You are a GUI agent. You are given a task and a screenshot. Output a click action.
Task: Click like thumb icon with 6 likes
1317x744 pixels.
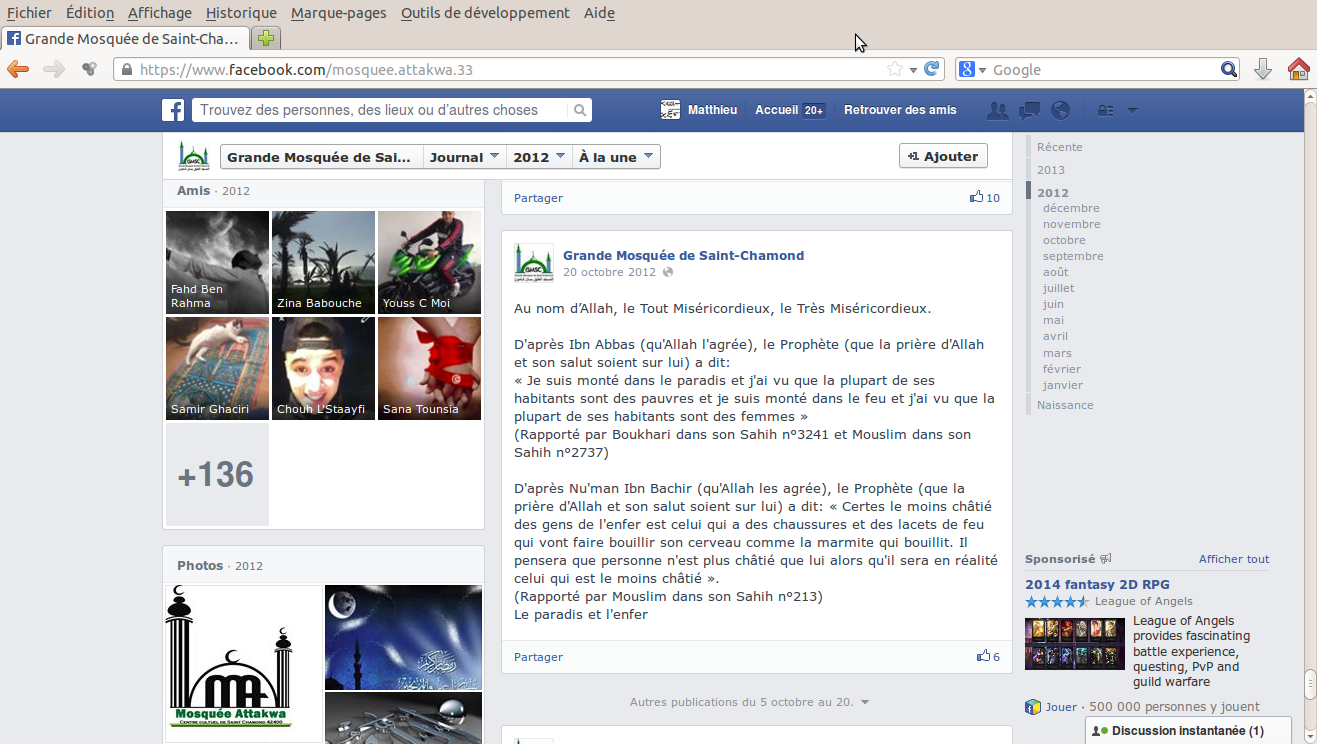[x=984, y=656]
